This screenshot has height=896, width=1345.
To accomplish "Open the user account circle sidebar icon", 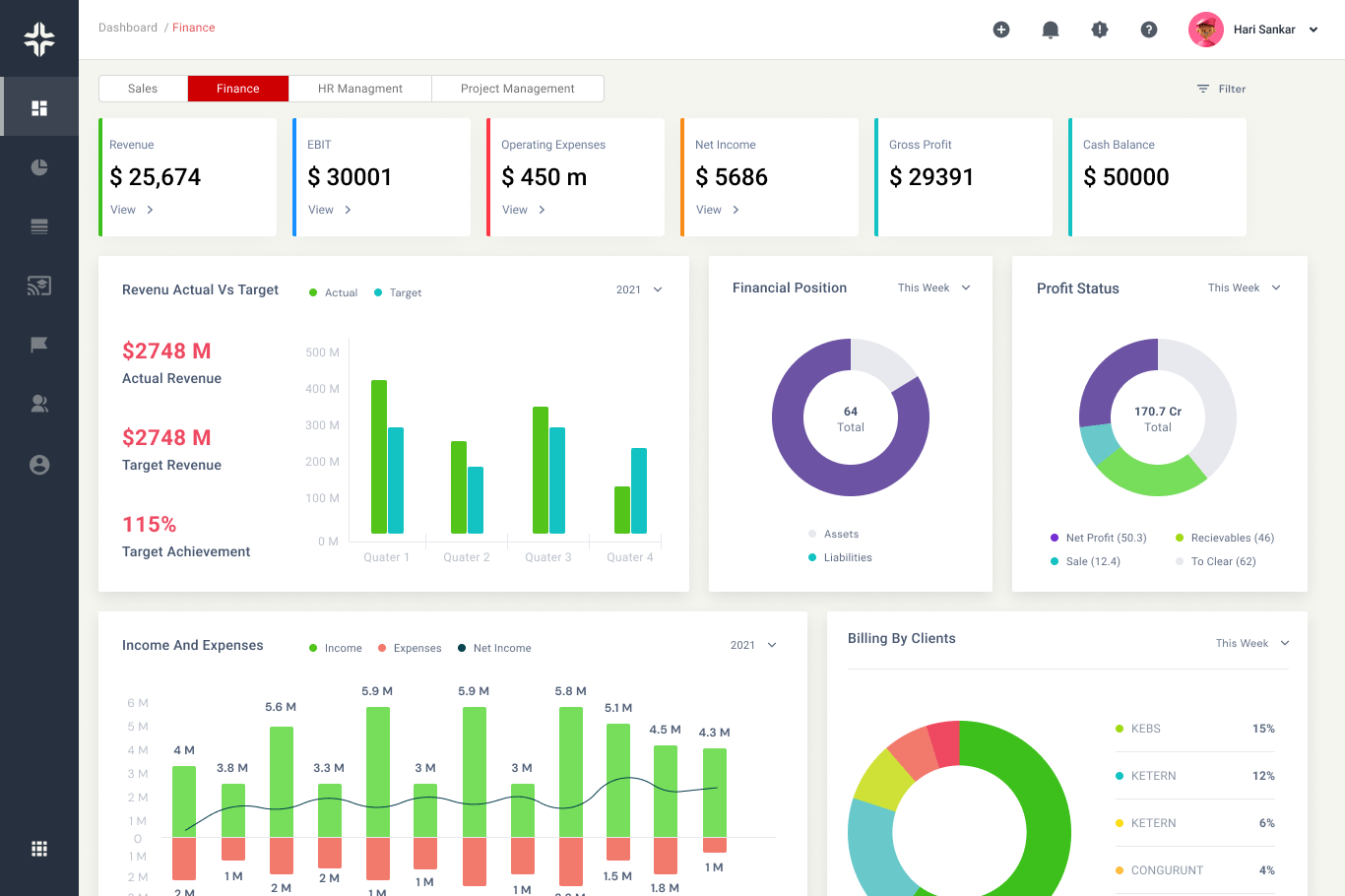I will pos(39,465).
